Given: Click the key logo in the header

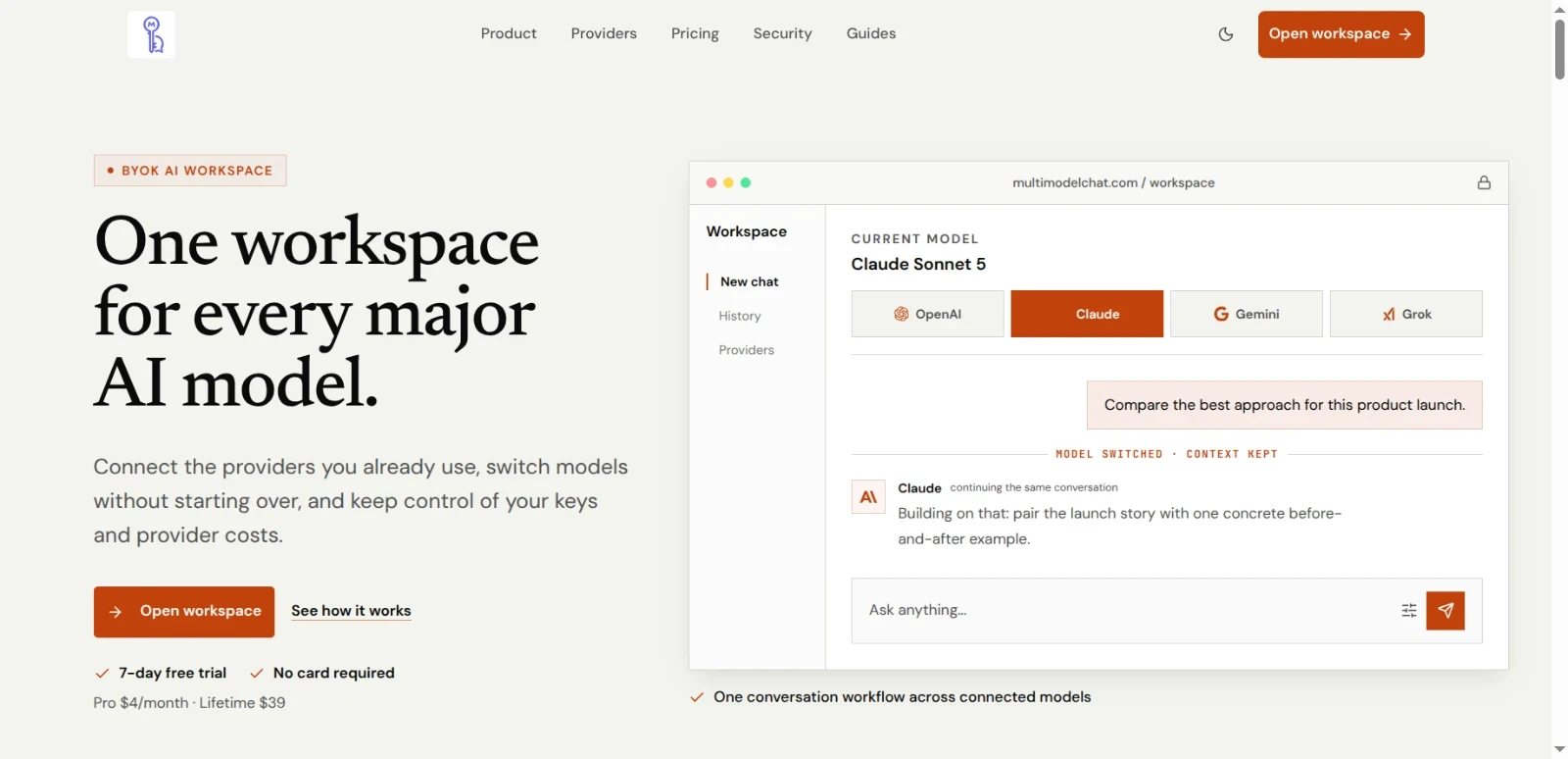Looking at the screenshot, I should pos(151,34).
